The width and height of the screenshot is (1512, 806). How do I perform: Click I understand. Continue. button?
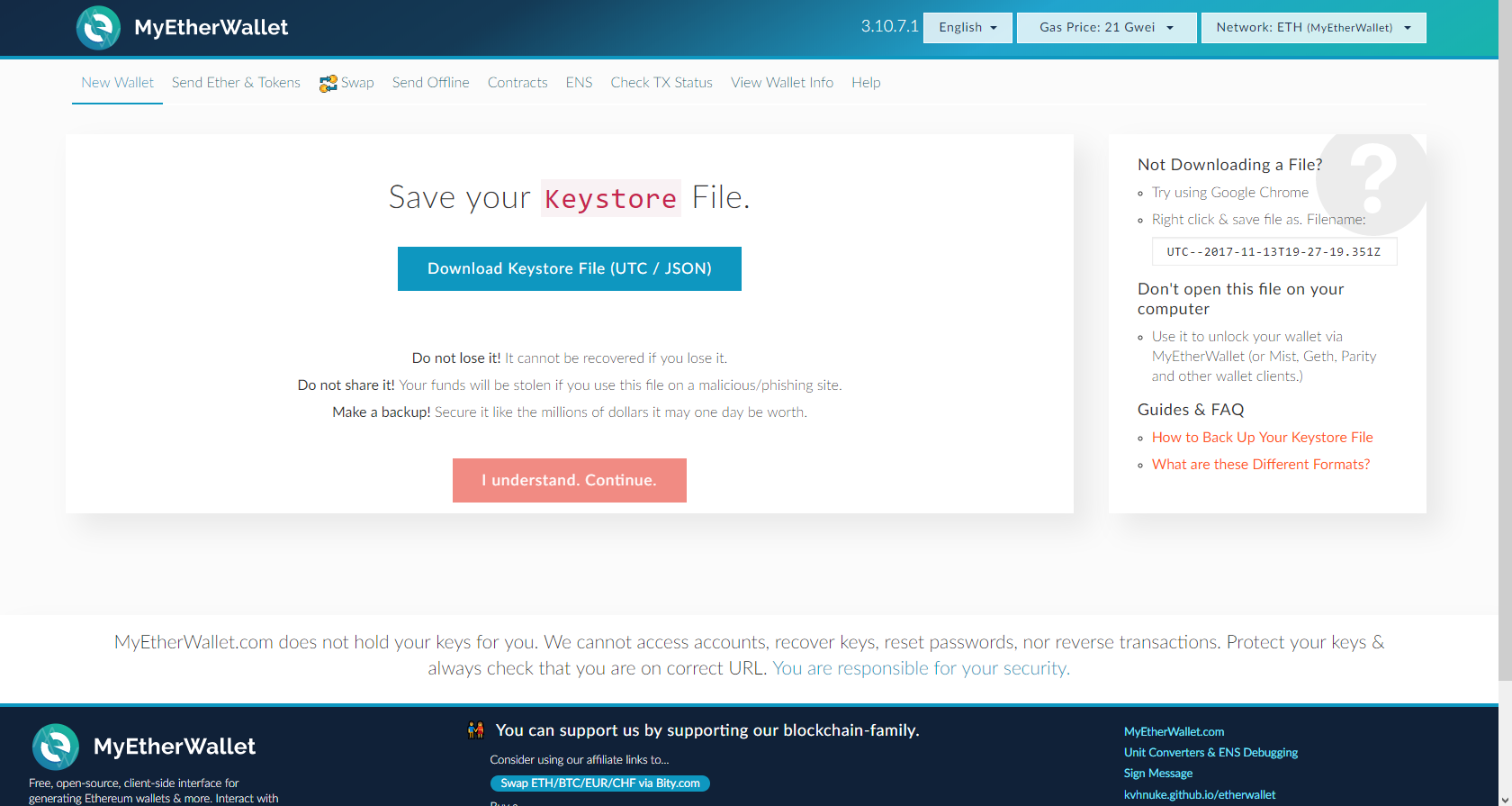coord(570,480)
